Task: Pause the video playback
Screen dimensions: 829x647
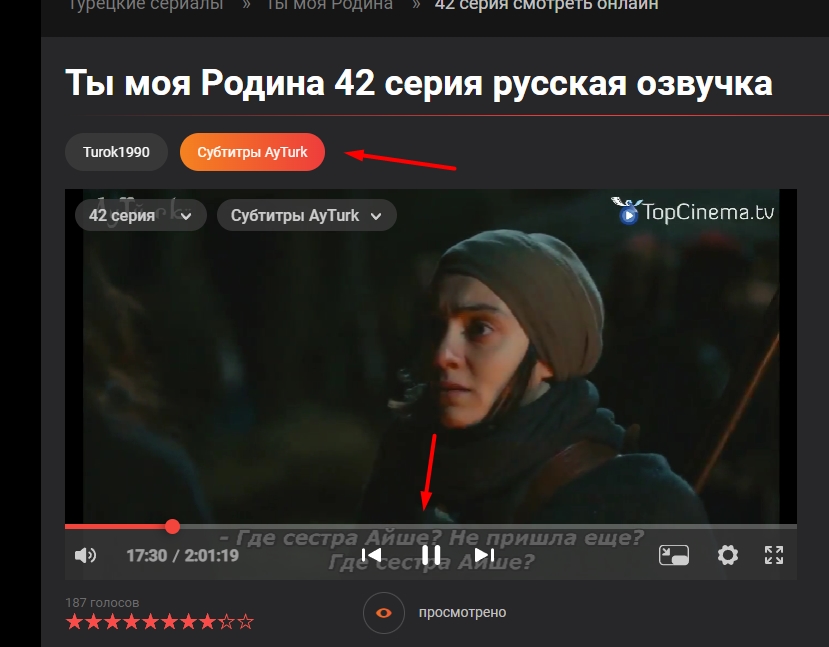Action: pos(431,555)
